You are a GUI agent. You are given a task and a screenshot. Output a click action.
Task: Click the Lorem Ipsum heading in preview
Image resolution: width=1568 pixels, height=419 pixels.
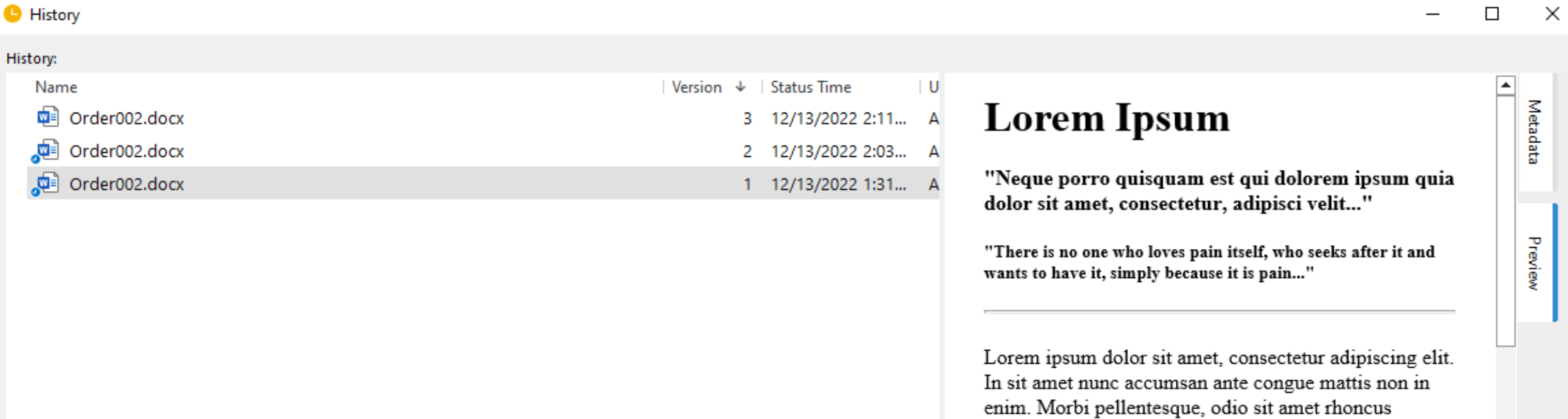1106,118
